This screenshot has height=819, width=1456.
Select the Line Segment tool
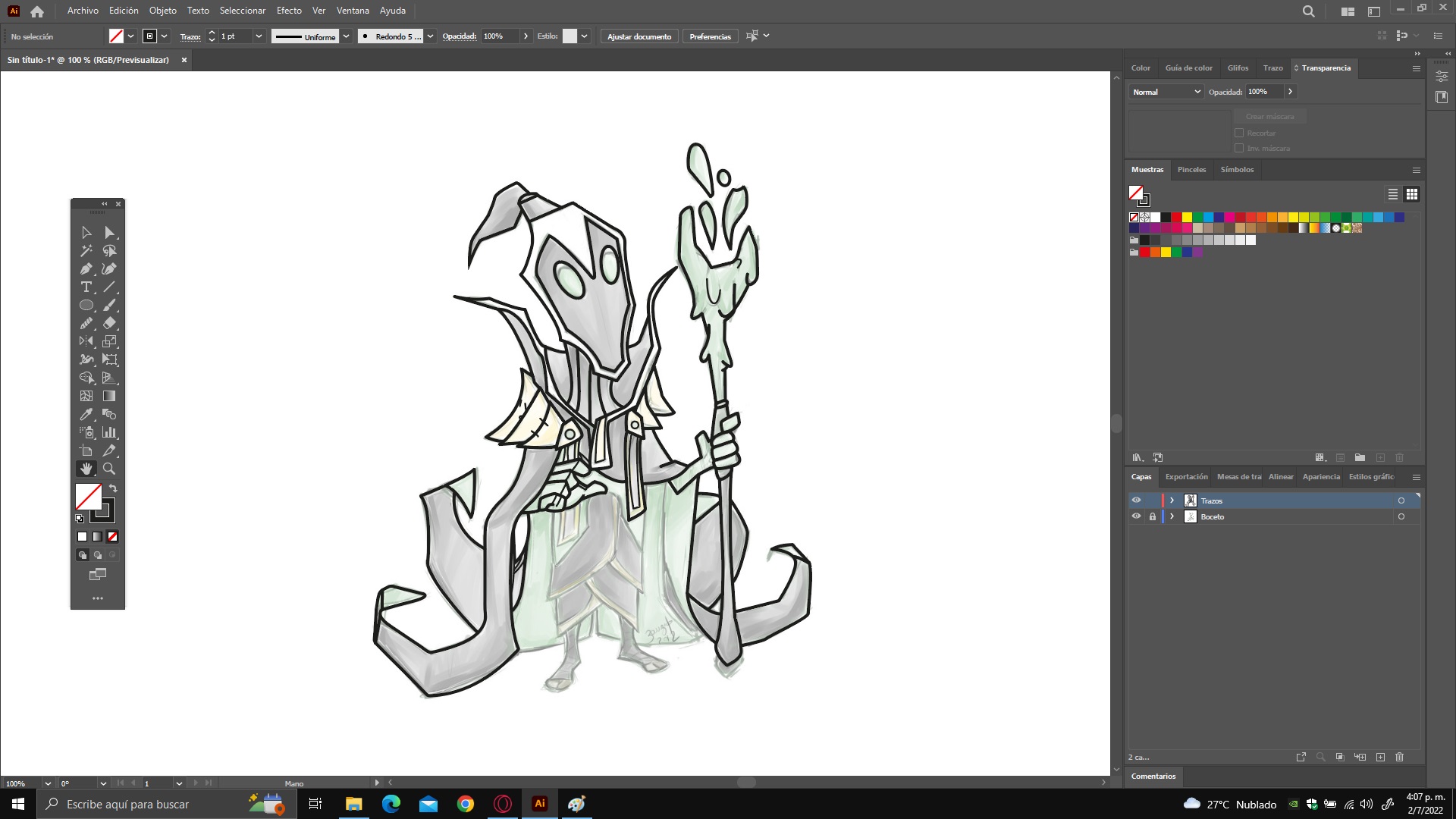tap(110, 287)
